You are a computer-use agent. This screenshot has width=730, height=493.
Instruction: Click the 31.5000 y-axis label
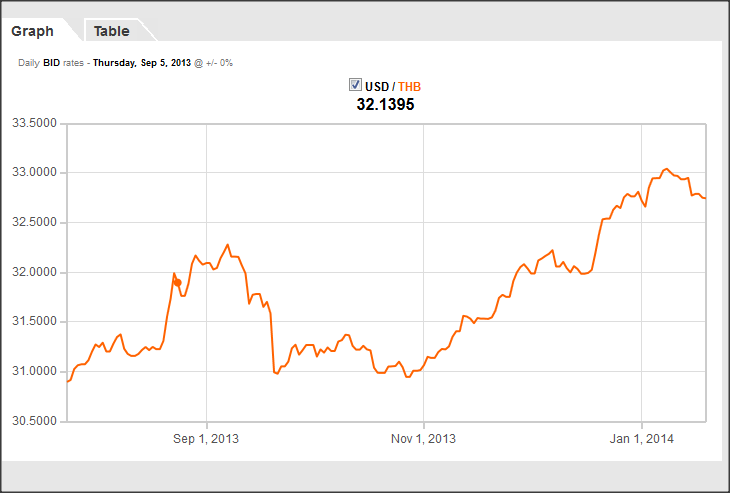click(33, 321)
